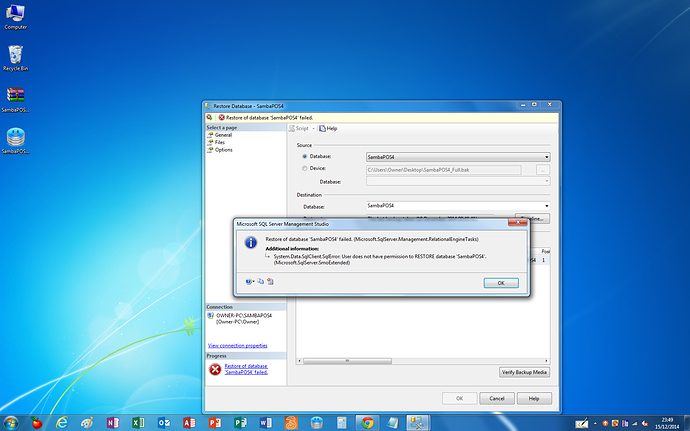
Task: Expand the Source Database dropdown
Action: (x=546, y=157)
